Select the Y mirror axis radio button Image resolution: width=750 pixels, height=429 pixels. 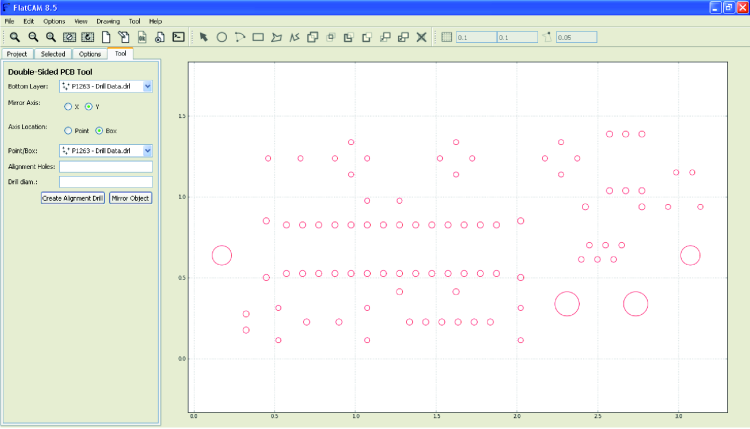[x=88, y=107]
